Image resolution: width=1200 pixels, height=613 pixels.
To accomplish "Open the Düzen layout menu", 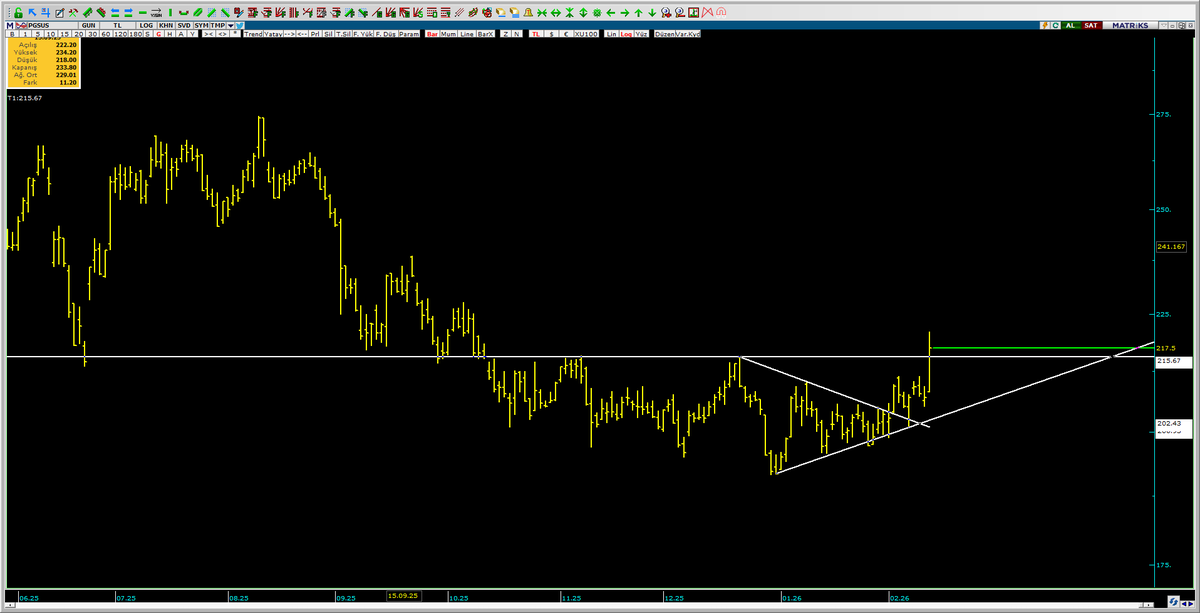I will click(x=665, y=33).
